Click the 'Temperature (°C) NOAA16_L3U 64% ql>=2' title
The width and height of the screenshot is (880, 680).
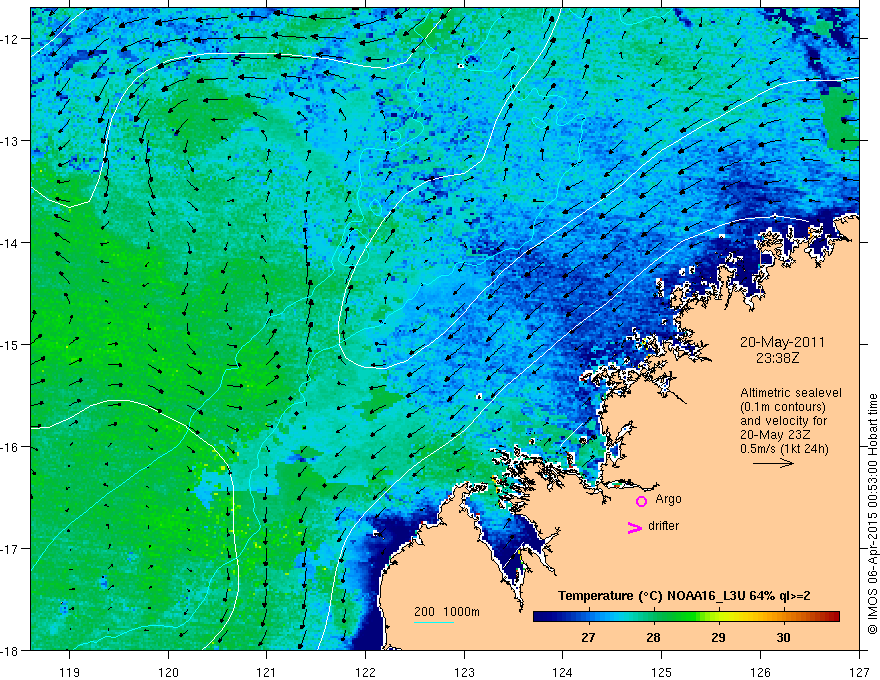684,596
